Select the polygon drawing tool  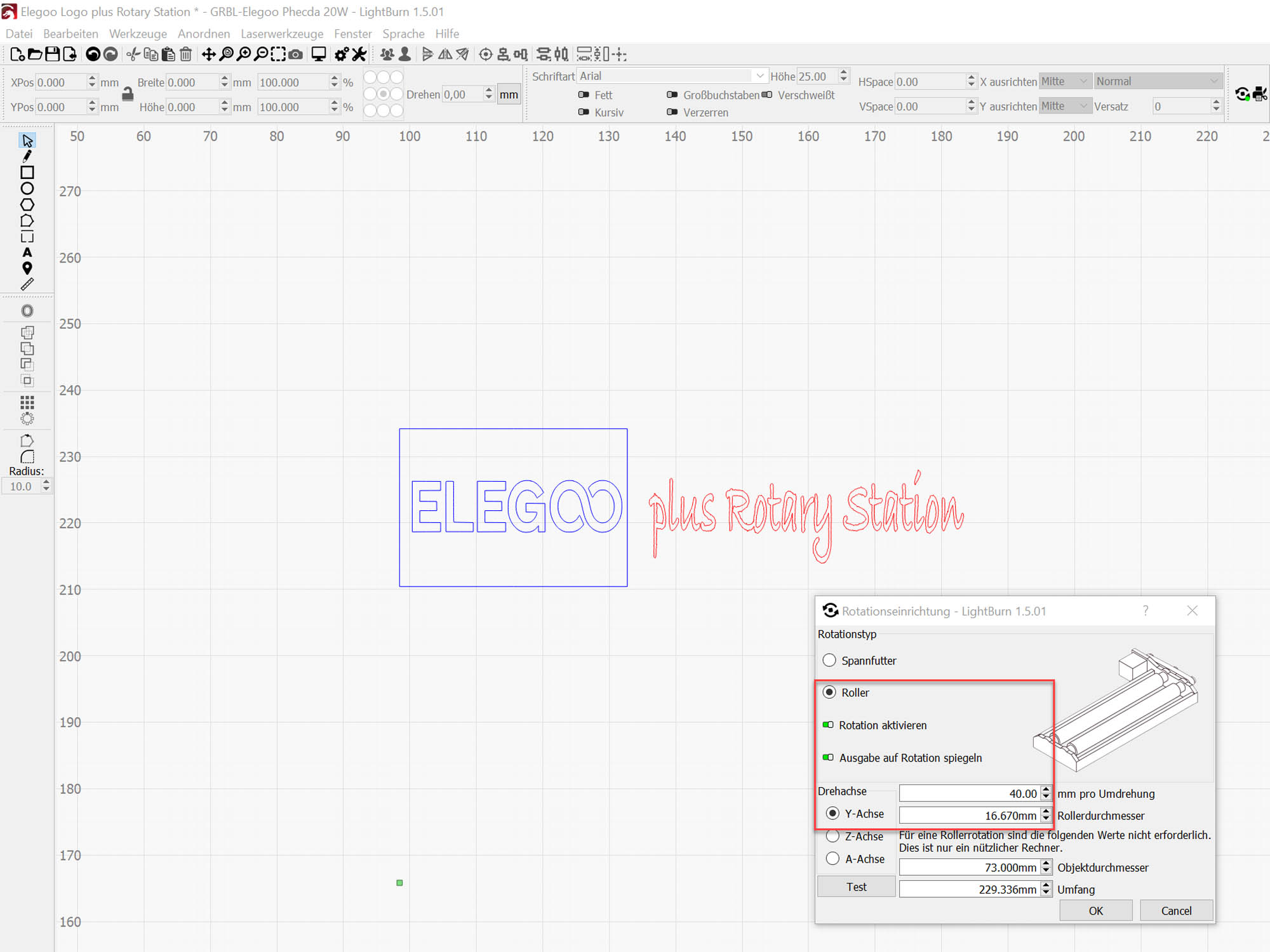(x=27, y=204)
